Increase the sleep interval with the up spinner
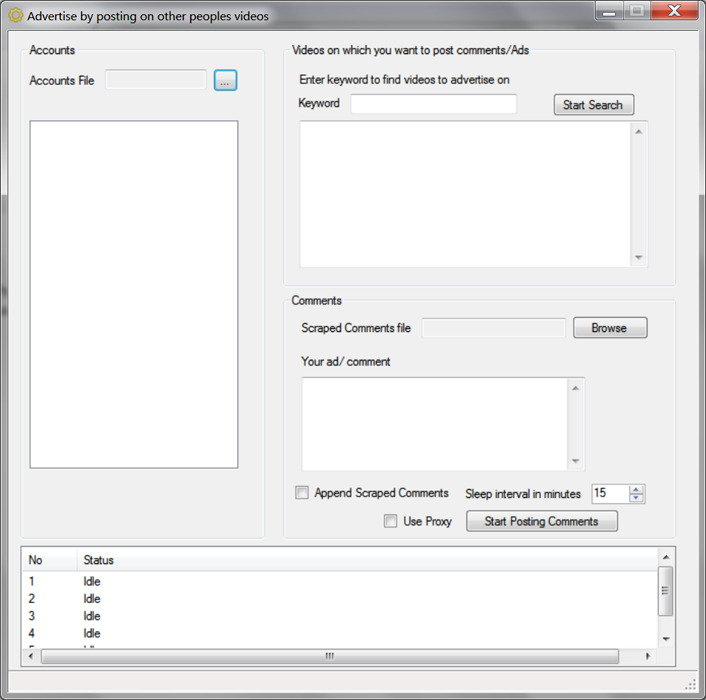 [637, 489]
